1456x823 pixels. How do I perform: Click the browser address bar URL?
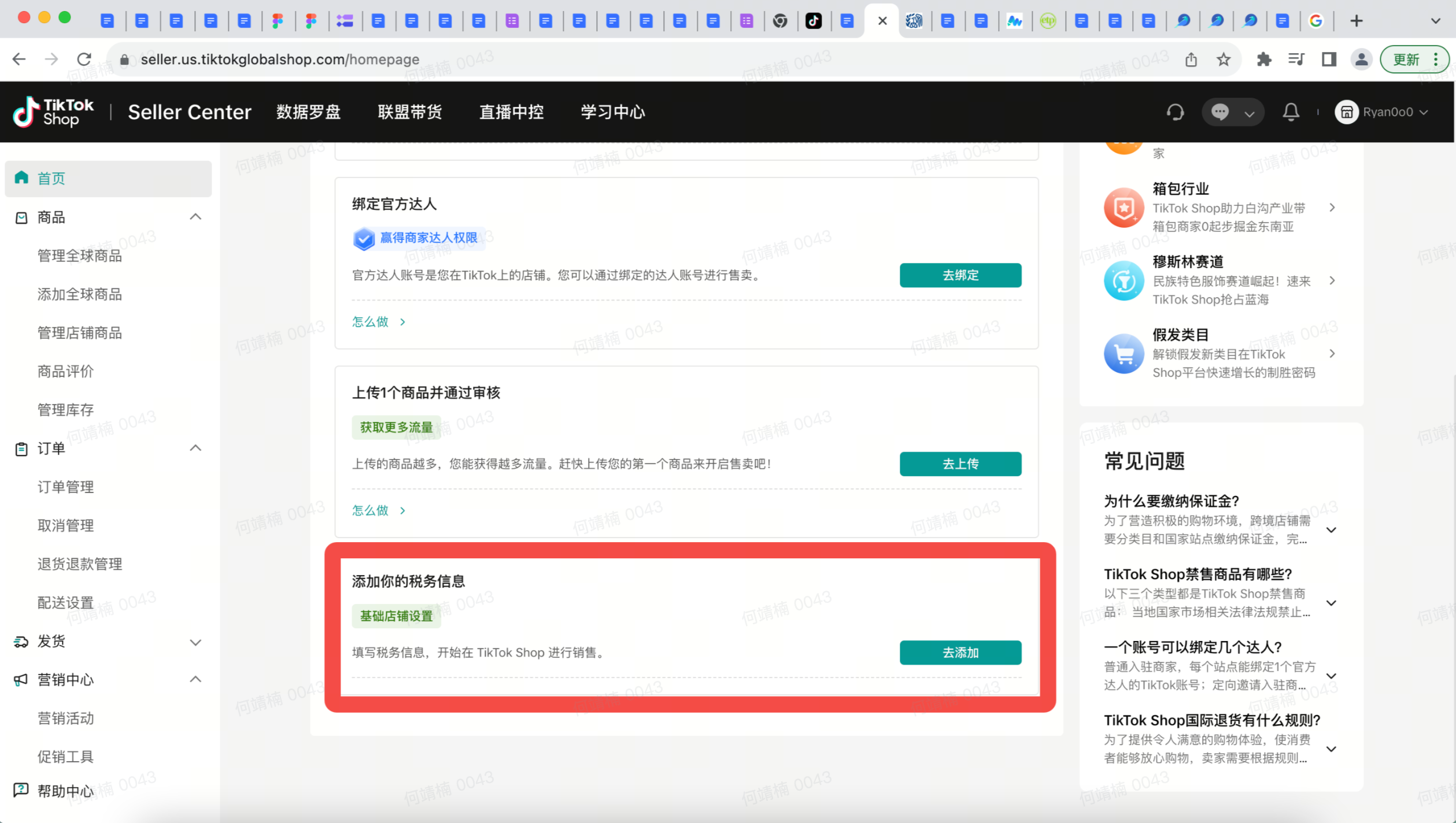280,59
